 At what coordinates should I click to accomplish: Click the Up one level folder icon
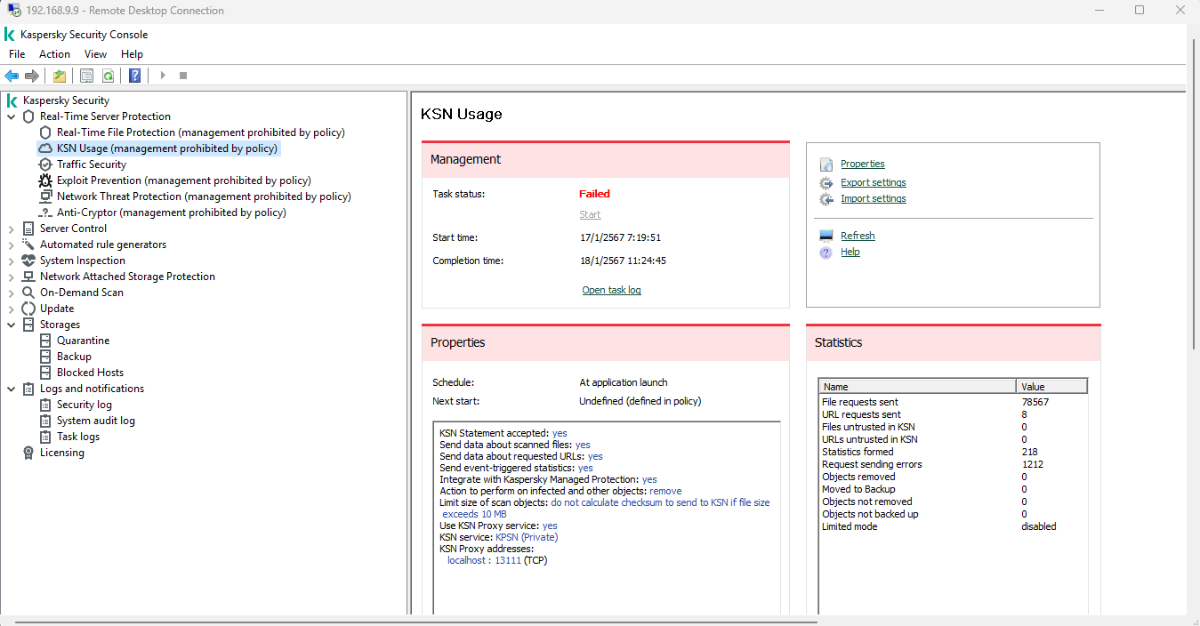point(60,76)
